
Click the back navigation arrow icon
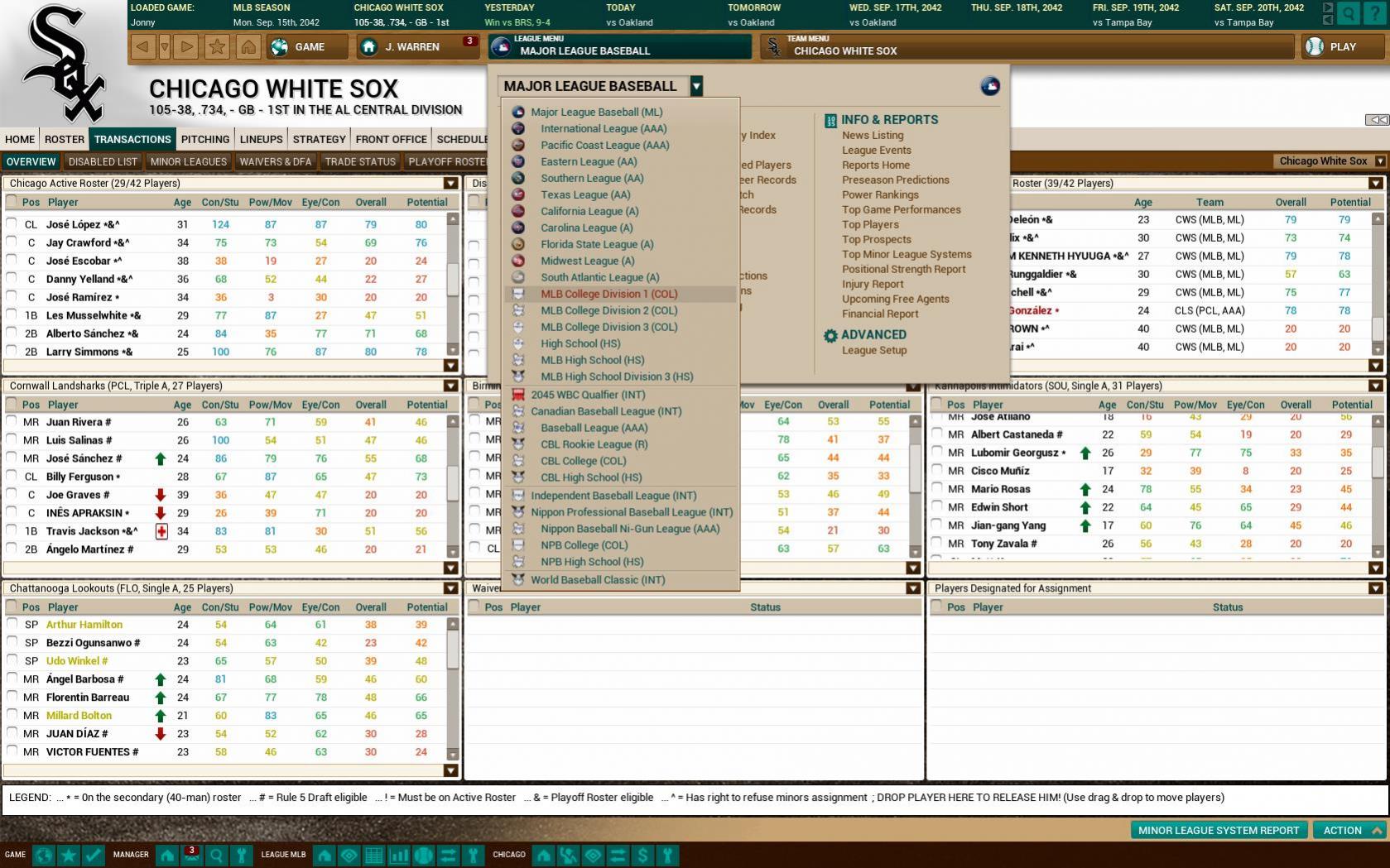pos(142,47)
